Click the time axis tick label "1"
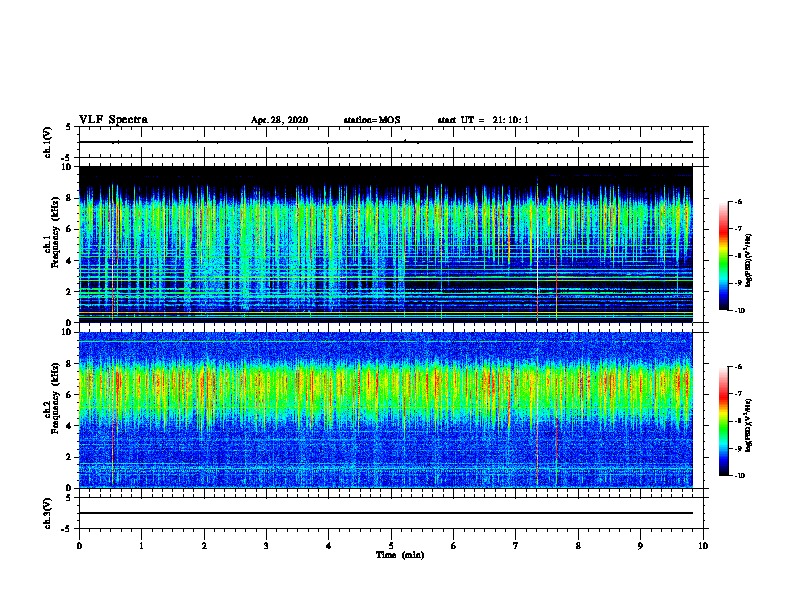792x612 pixels. (141, 546)
